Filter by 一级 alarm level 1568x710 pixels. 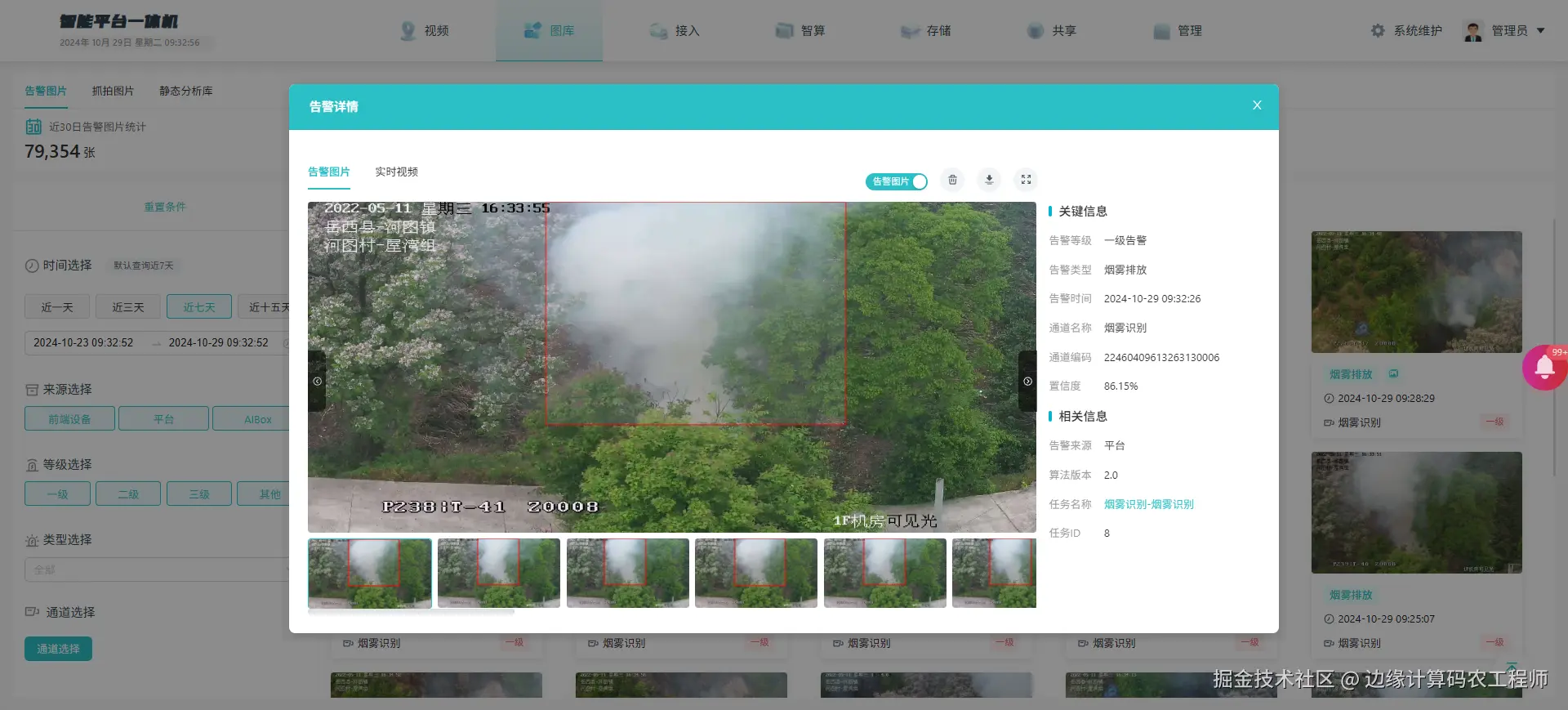(x=57, y=493)
